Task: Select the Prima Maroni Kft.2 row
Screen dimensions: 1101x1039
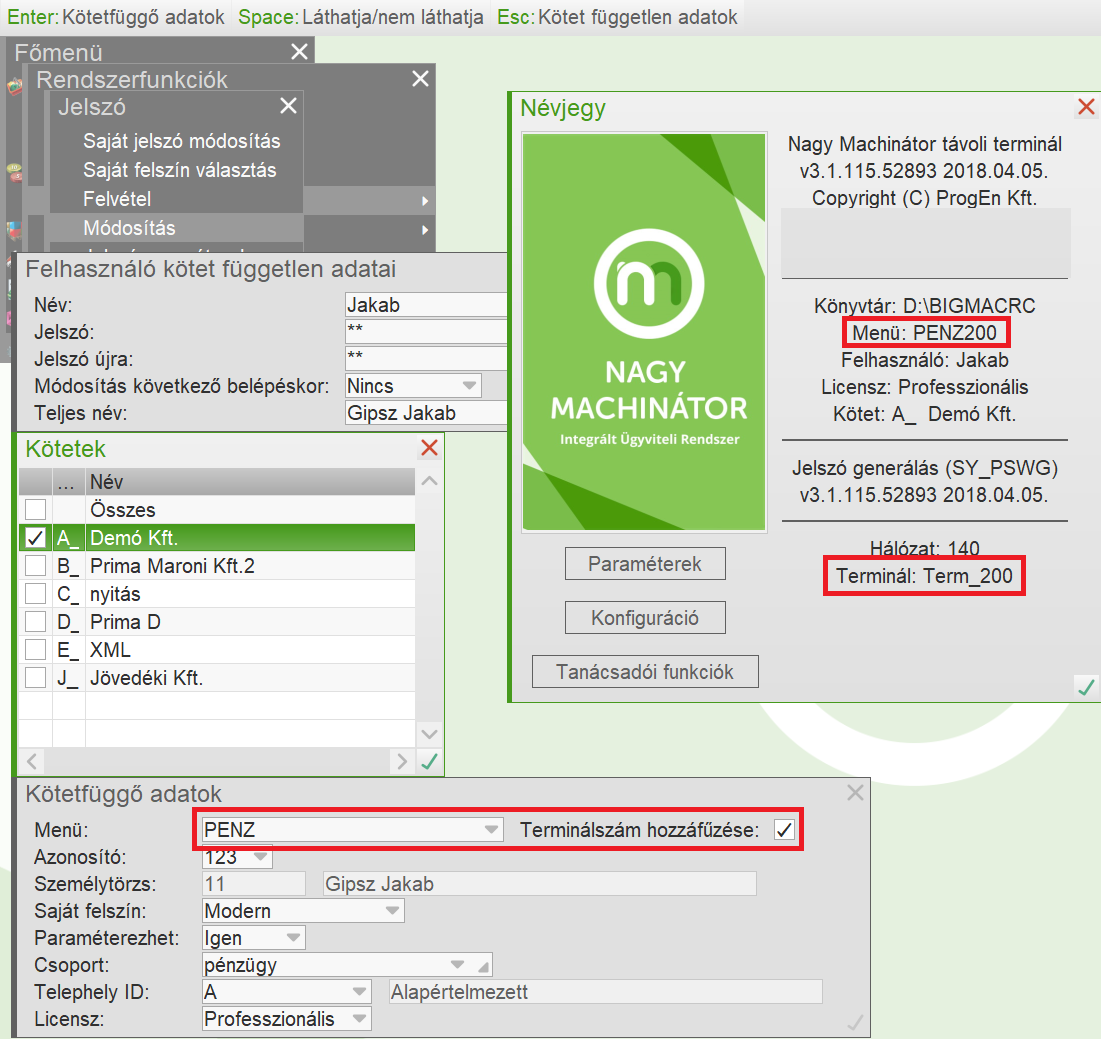Action: [217, 566]
